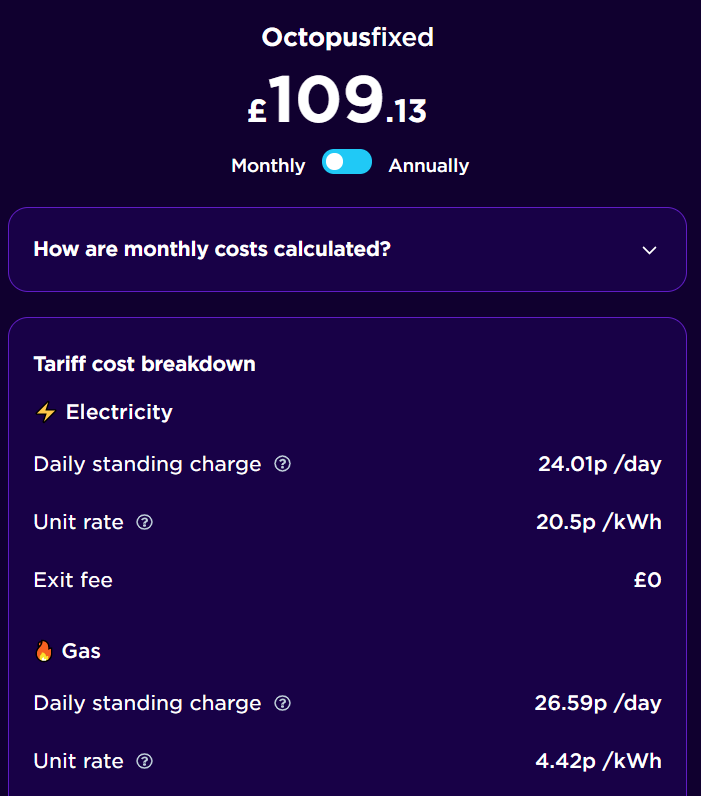Screen dimensions: 701x796
Task: Select the Monthly billing label
Action: pos(268,166)
